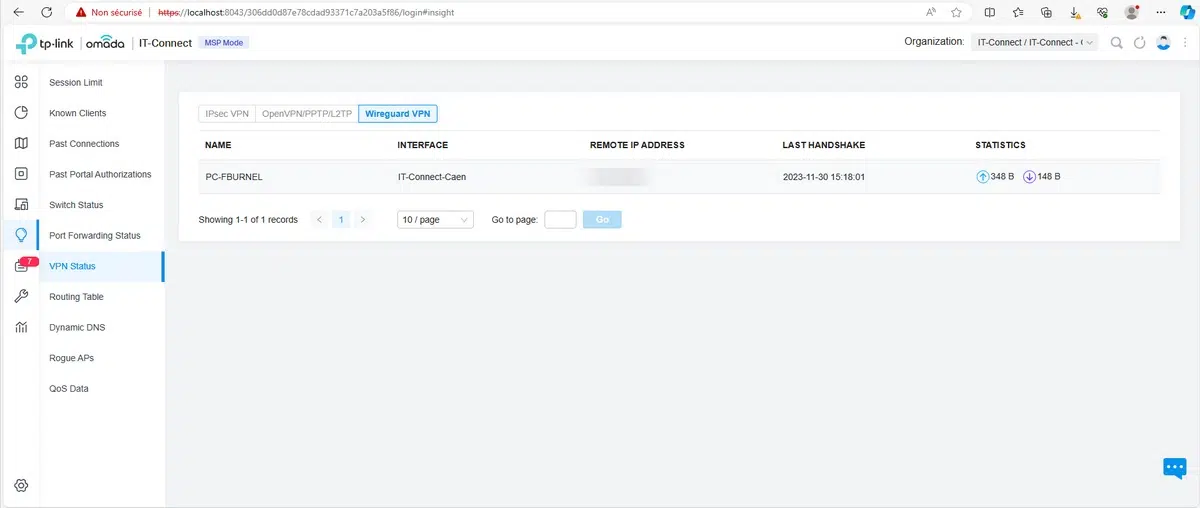Open Past Portal Authorizations menu item
The width and height of the screenshot is (1200, 508).
click(x=99, y=174)
